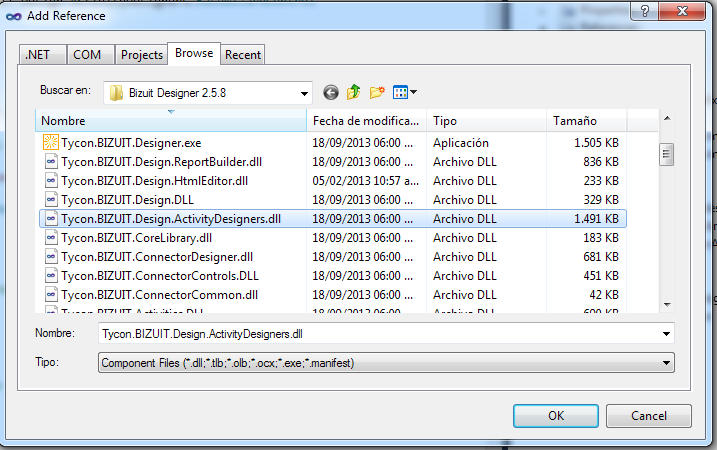Go back to the previous folder
This screenshot has width=717, height=450.
[331, 92]
